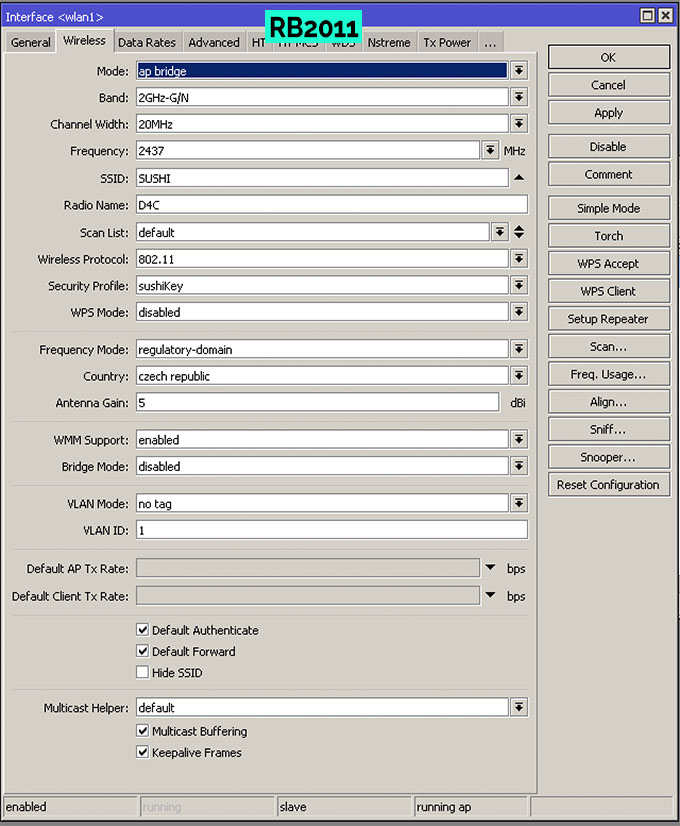Open the Advanced tab
This screenshot has width=680, height=826.
[x=213, y=42]
